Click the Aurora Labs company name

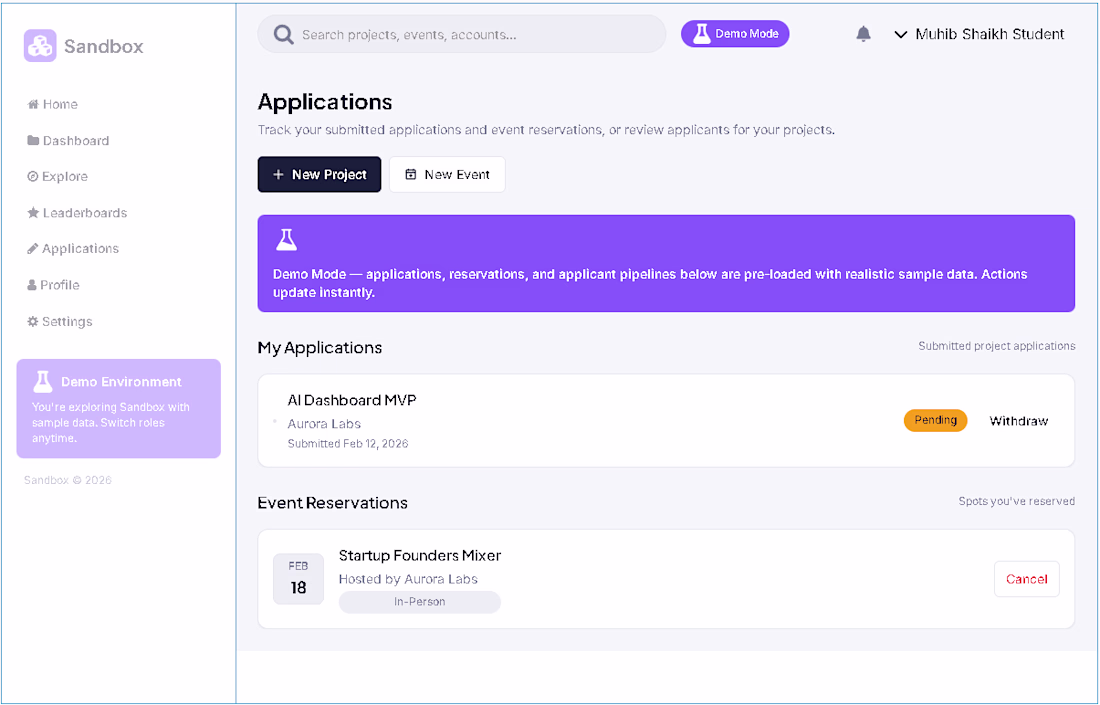coord(324,424)
